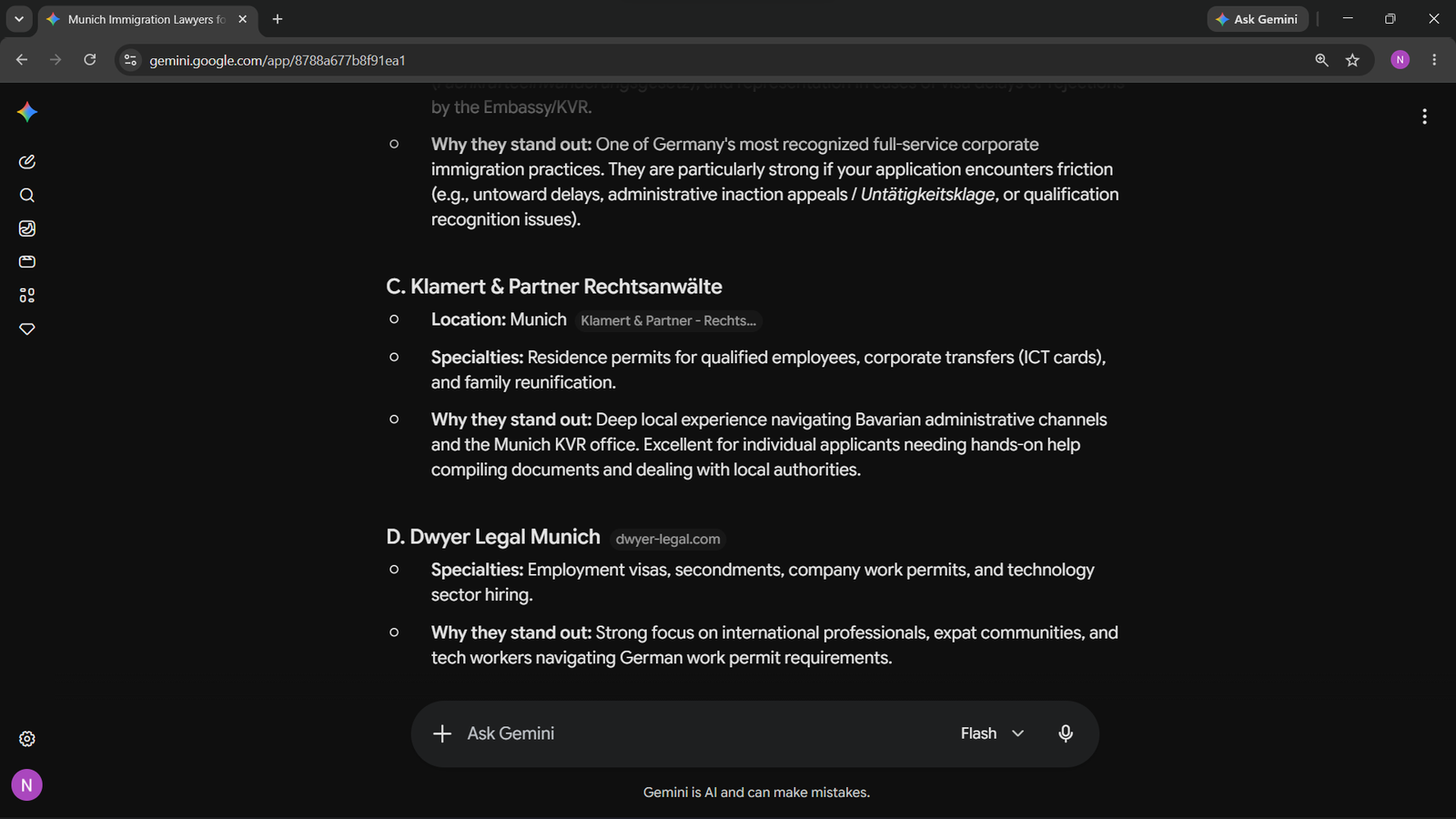Viewport: 1456px width, 819px height.
Task: Open zoom magnifier icon in address bar
Action: (1321, 60)
